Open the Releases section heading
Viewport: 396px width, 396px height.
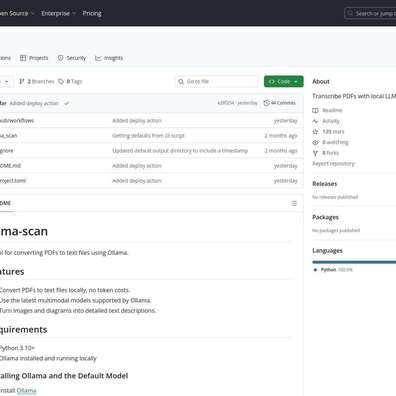pyautogui.click(x=324, y=184)
